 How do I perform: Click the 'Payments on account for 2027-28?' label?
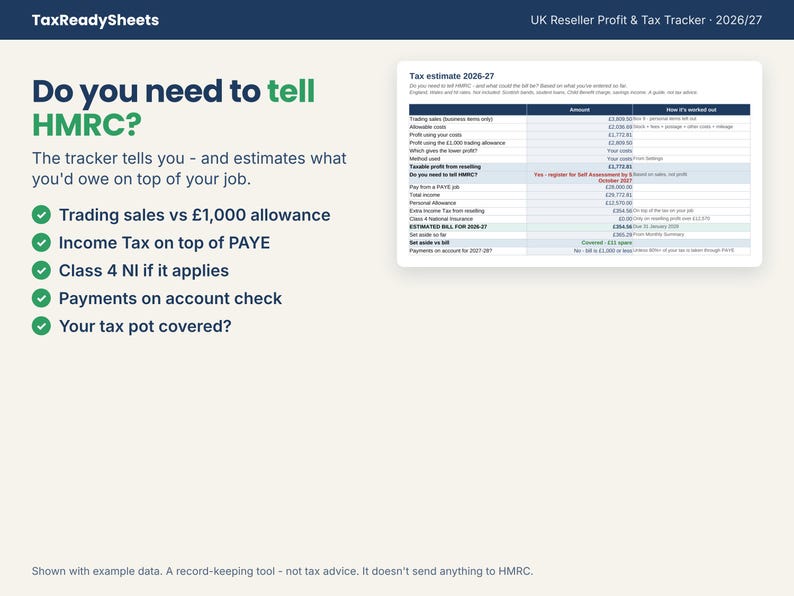[451, 251]
